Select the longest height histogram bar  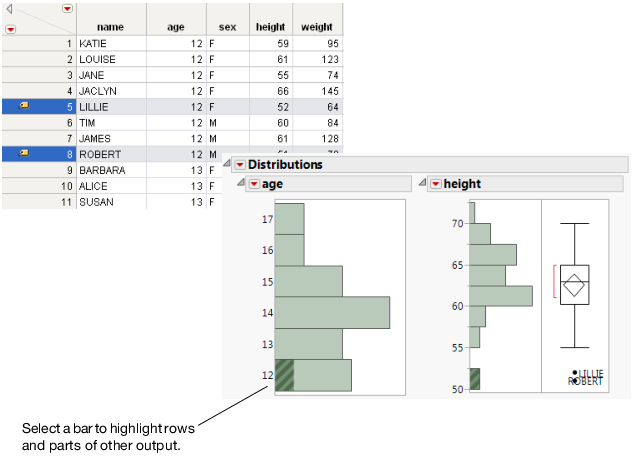pos(500,295)
